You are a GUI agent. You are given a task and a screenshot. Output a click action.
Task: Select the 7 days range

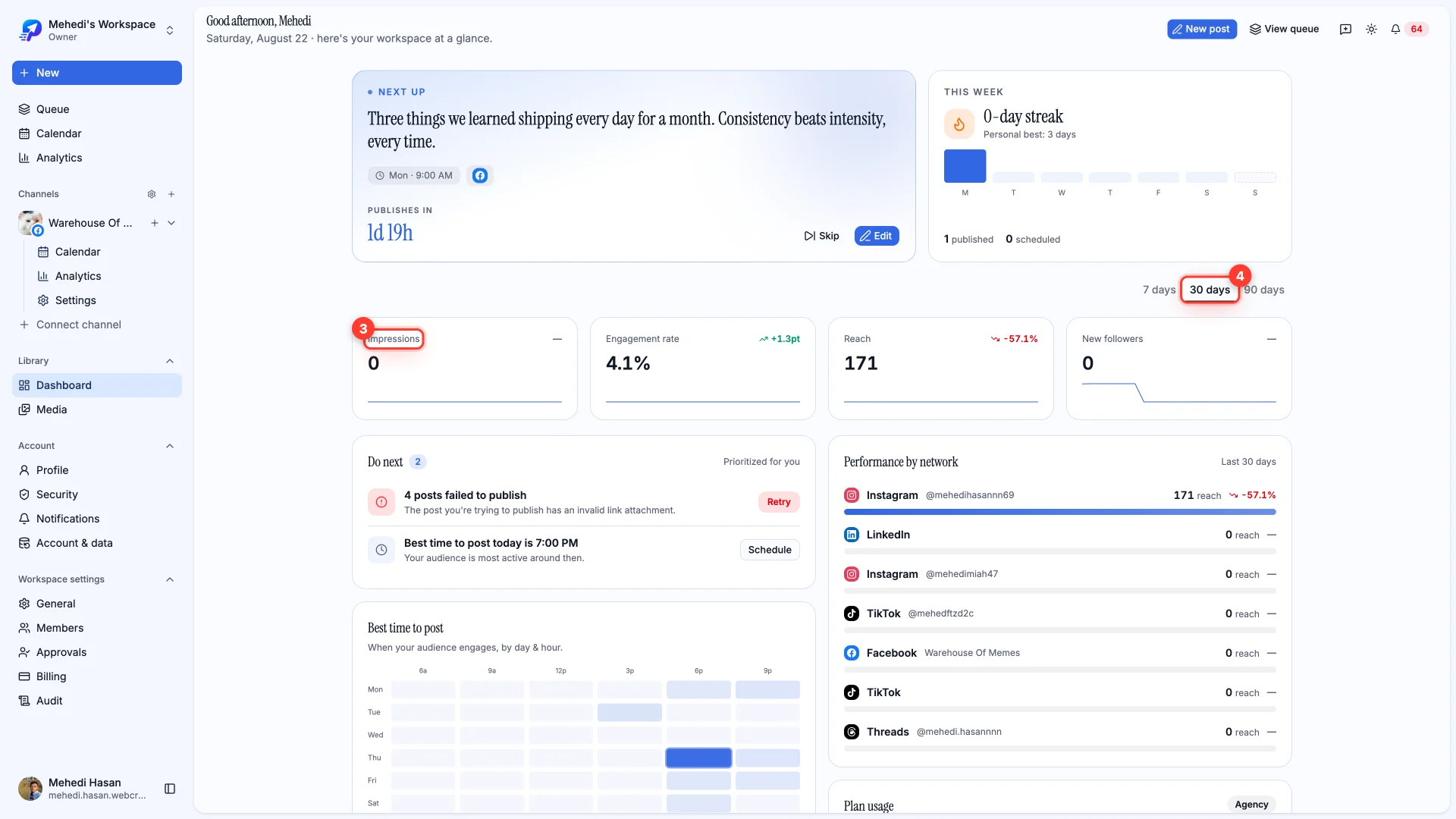tap(1159, 290)
